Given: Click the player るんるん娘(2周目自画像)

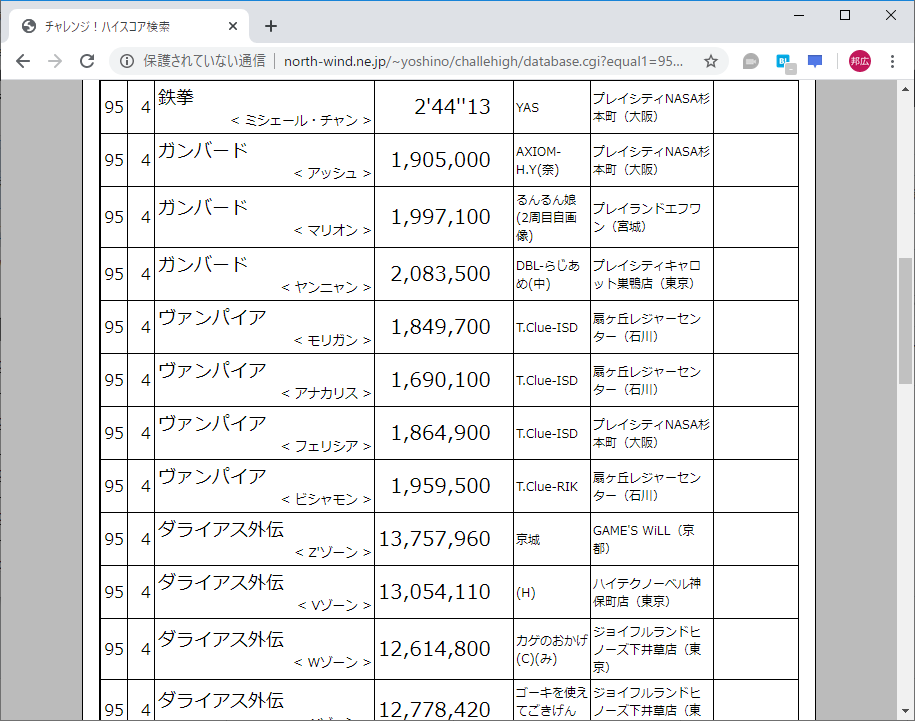Looking at the screenshot, I should 547,218.
